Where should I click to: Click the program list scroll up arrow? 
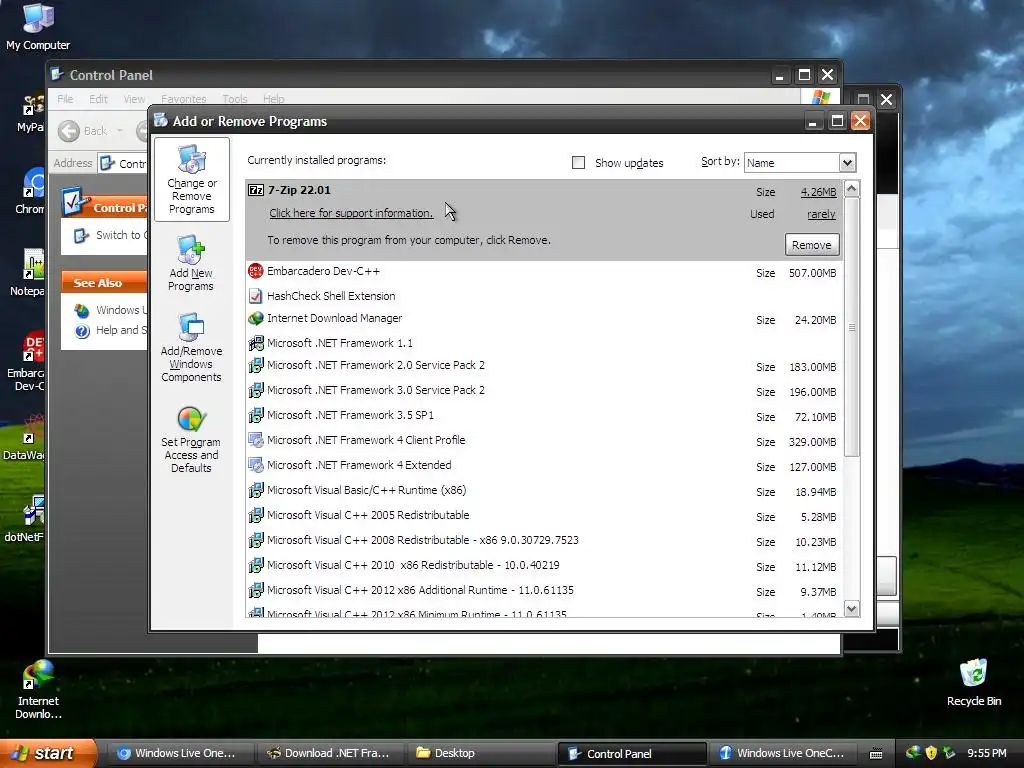point(852,189)
